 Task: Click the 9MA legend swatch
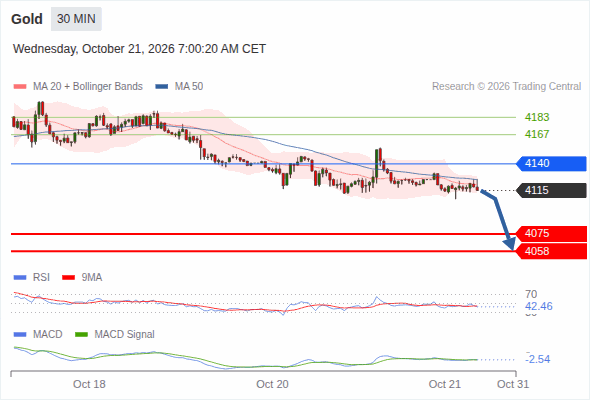68,278
